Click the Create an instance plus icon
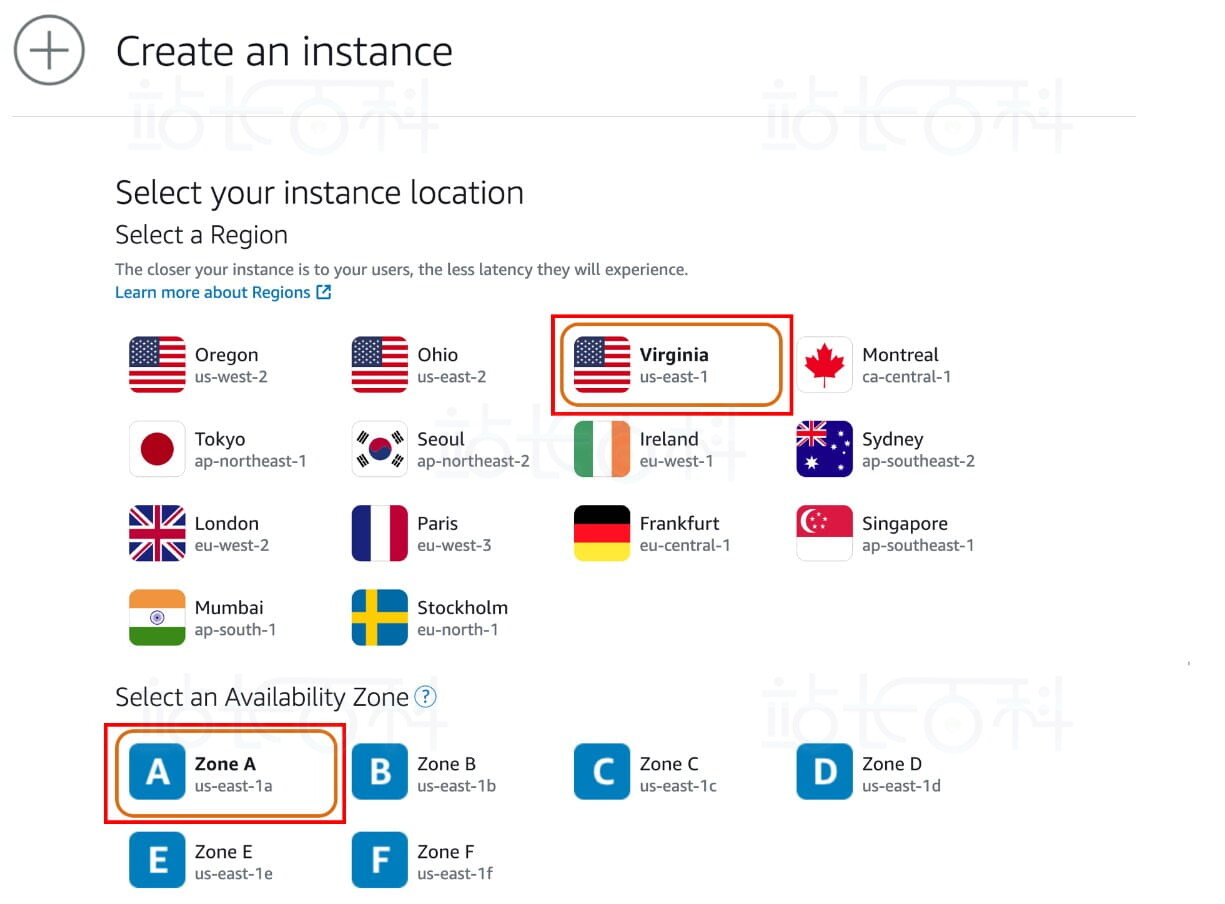Screen dimensions: 1225x904 click(49, 50)
